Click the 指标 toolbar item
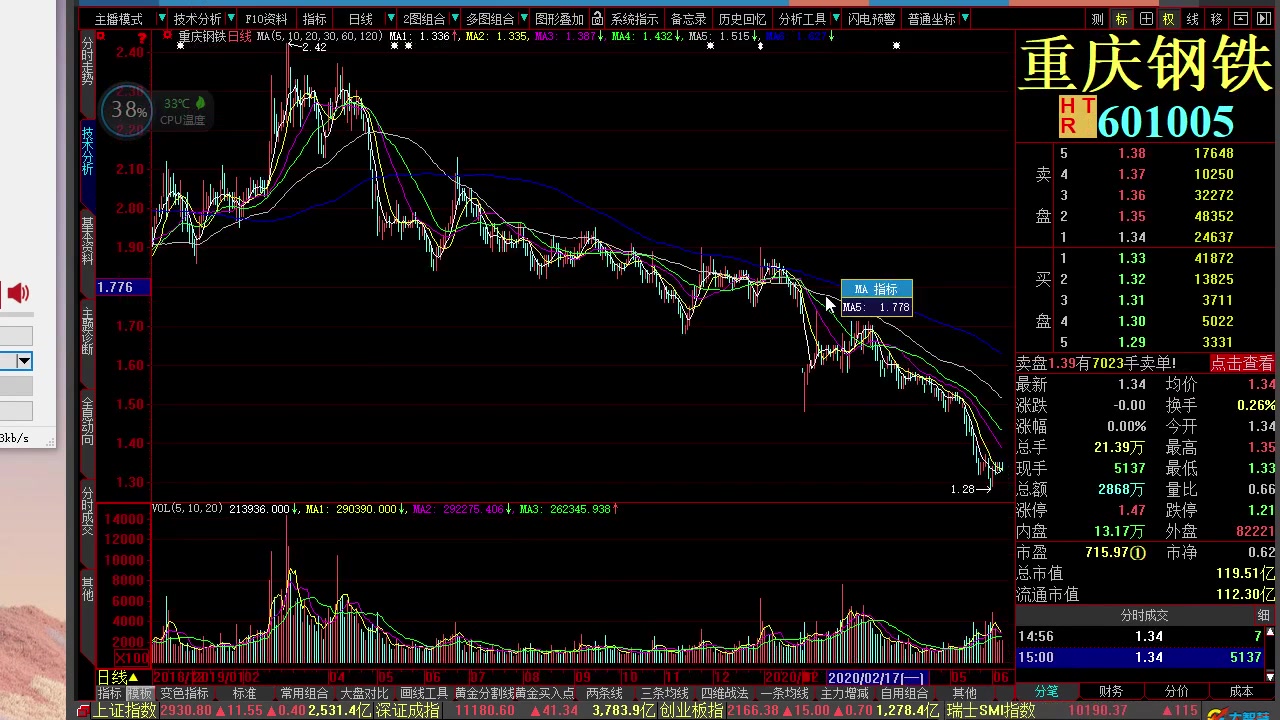This screenshot has height=720, width=1280. pos(315,19)
